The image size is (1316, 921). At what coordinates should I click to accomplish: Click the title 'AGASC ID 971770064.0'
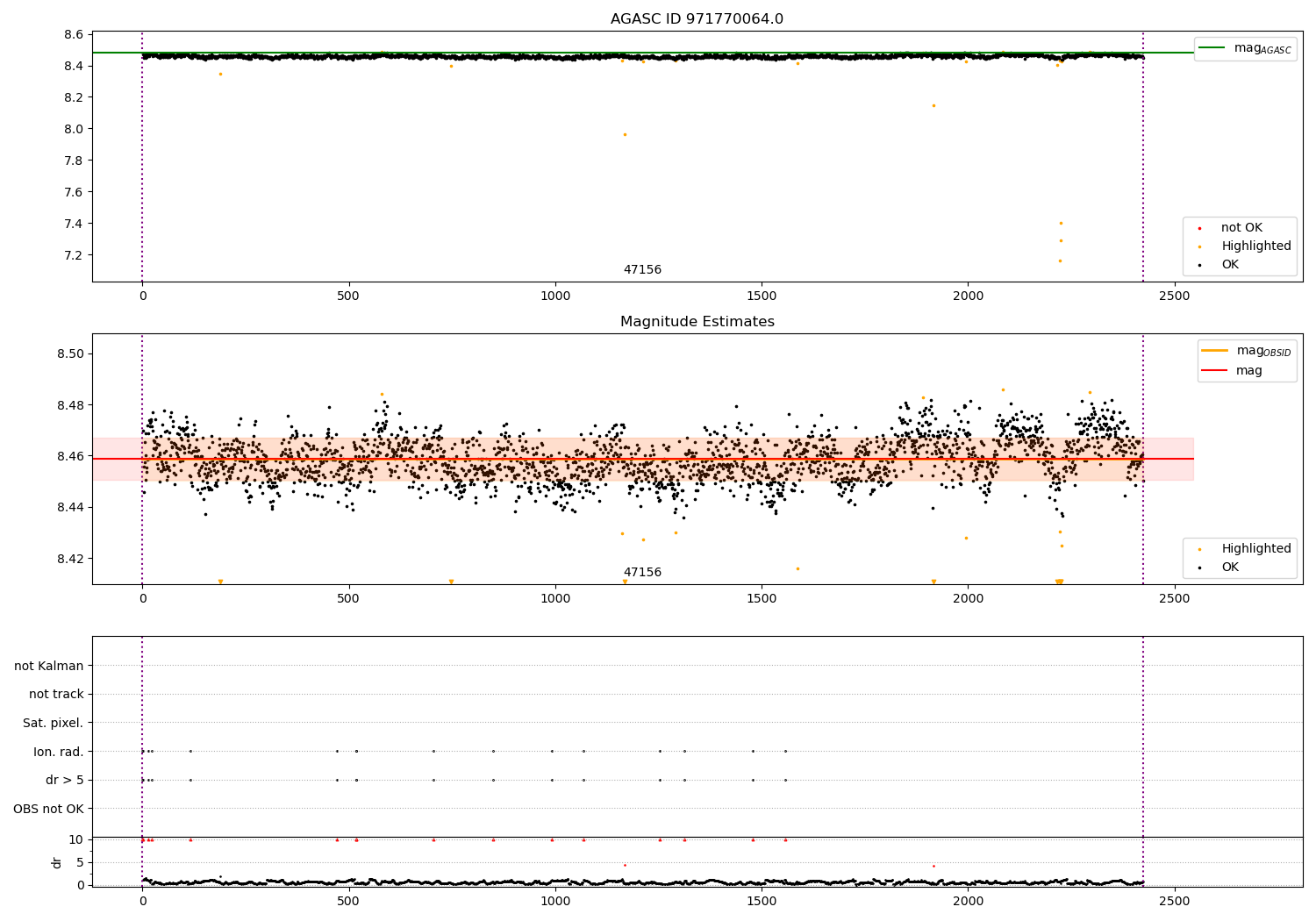697,19
